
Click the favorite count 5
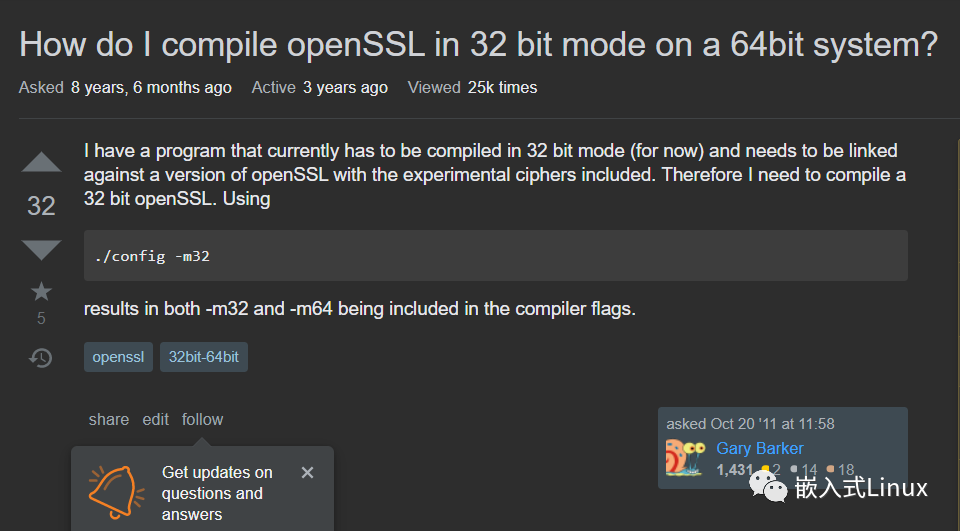41,318
